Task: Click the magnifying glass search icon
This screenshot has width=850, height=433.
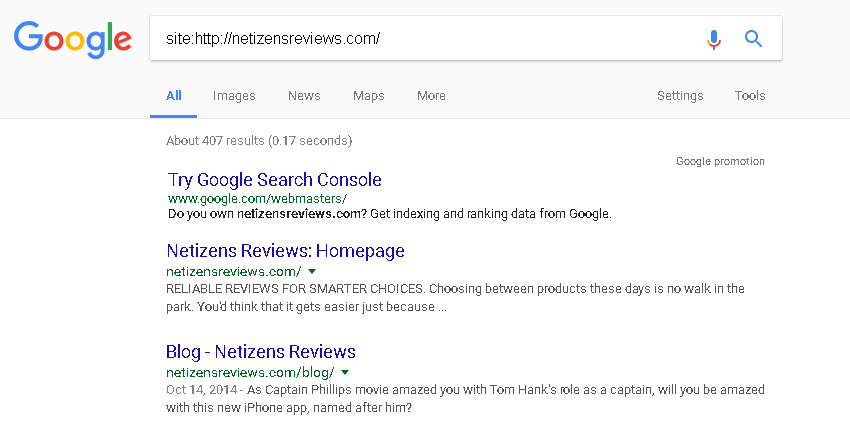Action: [754, 39]
